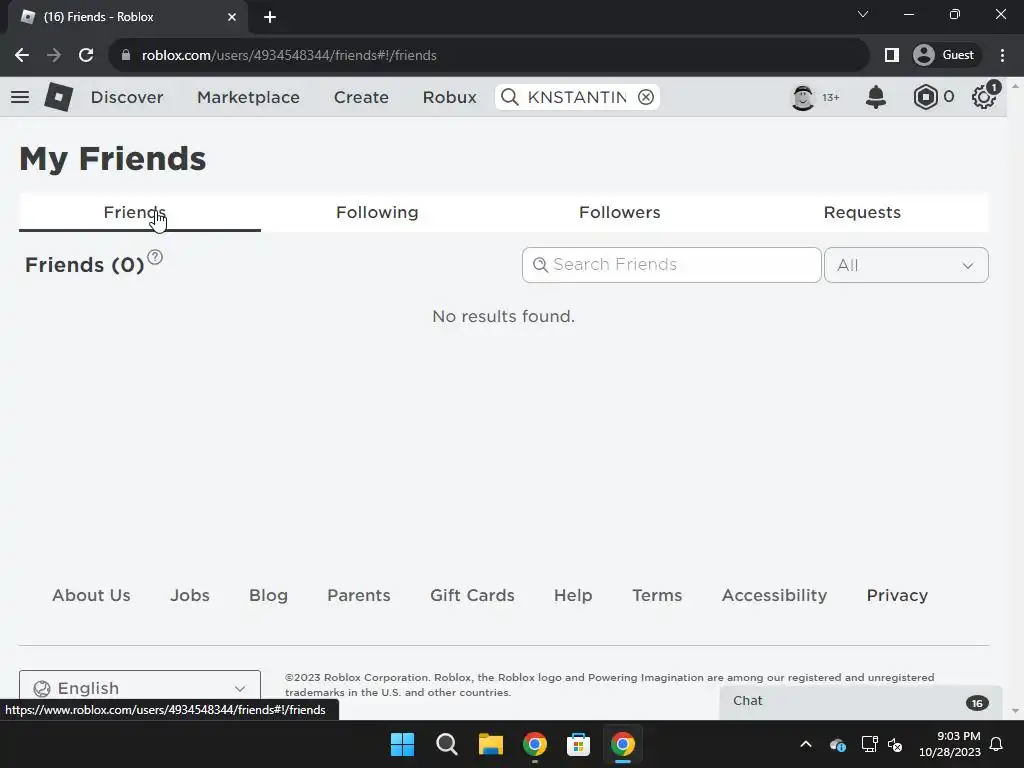Viewport: 1024px width, 768px height.
Task: Open the Discover menu item
Action: 127,97
